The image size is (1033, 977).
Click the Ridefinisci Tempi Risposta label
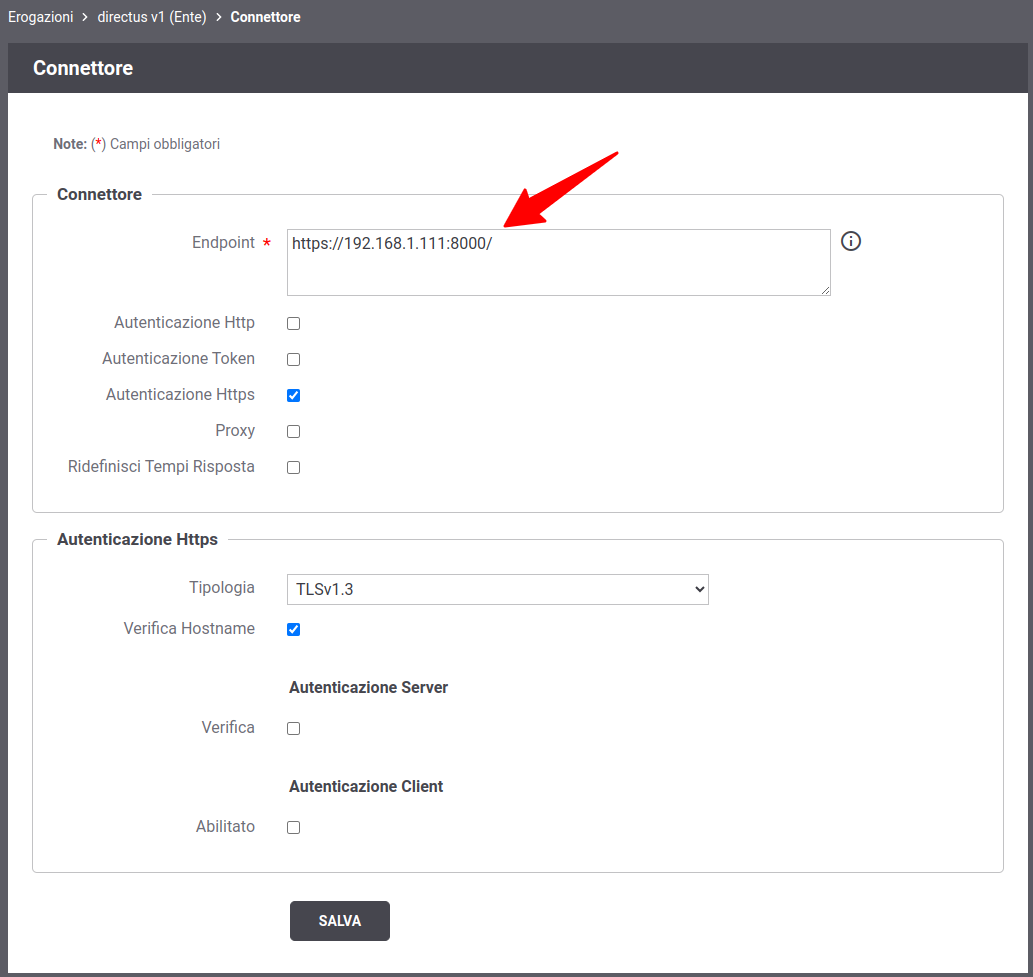click(x=161, y=467)
